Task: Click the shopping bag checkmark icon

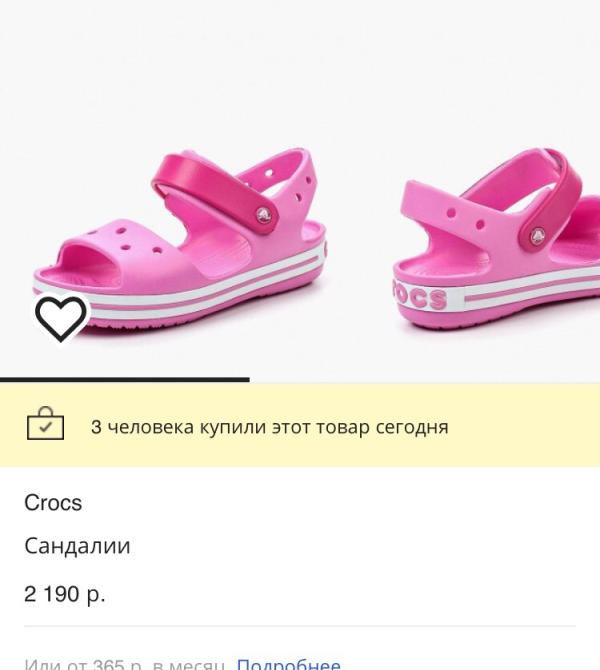Action: tap(45, 426)
